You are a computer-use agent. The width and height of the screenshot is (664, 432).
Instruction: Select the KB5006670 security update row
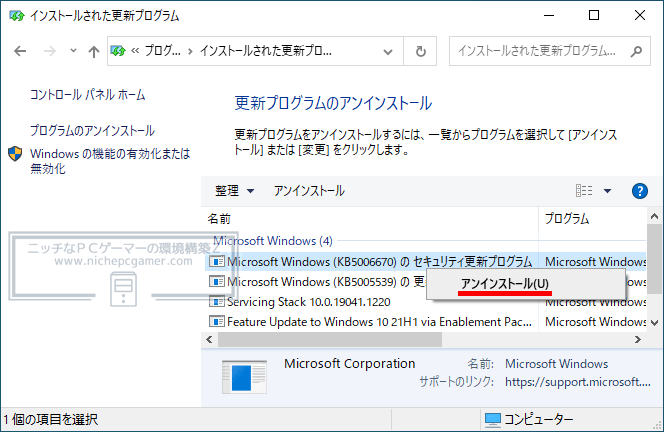pyautogui.click(x=426, y=262)
